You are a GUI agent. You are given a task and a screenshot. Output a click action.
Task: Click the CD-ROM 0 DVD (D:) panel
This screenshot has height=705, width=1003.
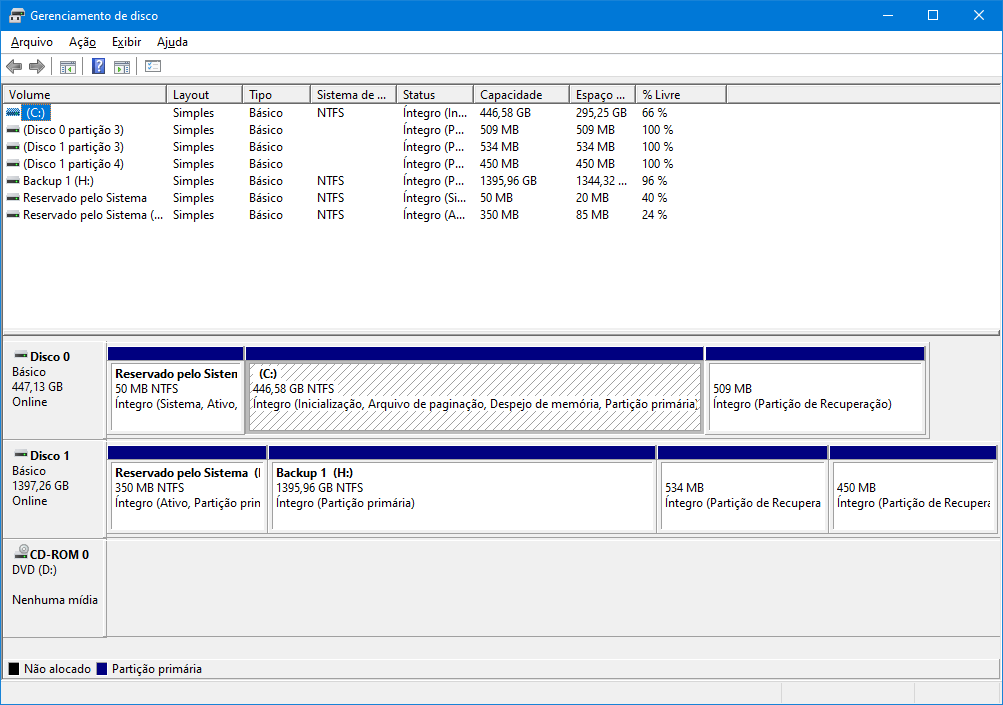tap(54, 589)
